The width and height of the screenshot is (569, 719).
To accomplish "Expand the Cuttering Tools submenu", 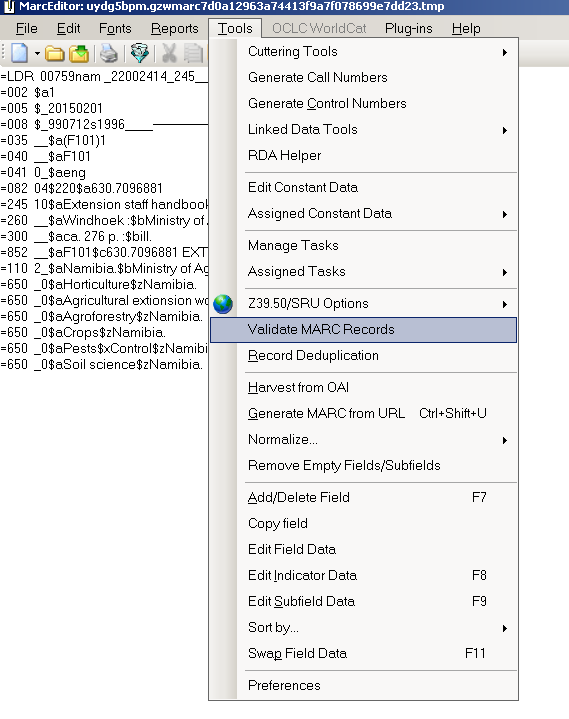I will point(363,52).
